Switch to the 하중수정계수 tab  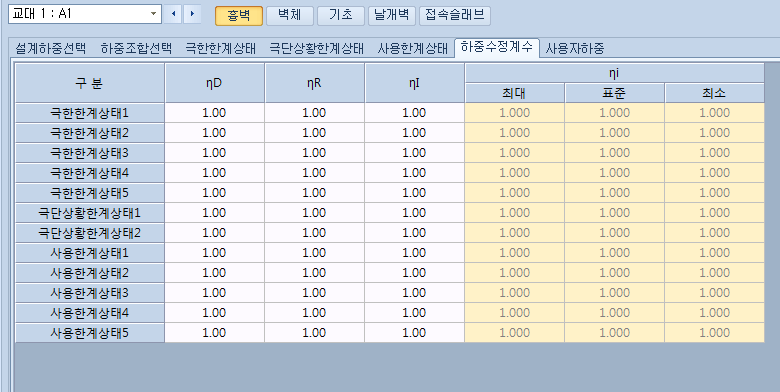tap(497, 48)
